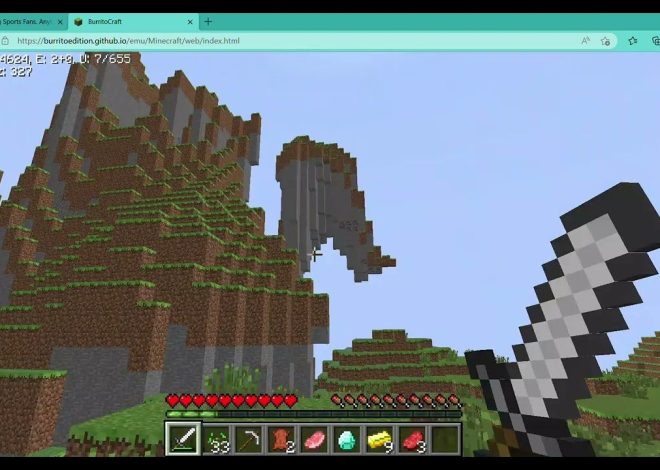The width and height of the screenshot is (660, 470).
Task: Click the green experience bar
Action: (x=314, y=414)
